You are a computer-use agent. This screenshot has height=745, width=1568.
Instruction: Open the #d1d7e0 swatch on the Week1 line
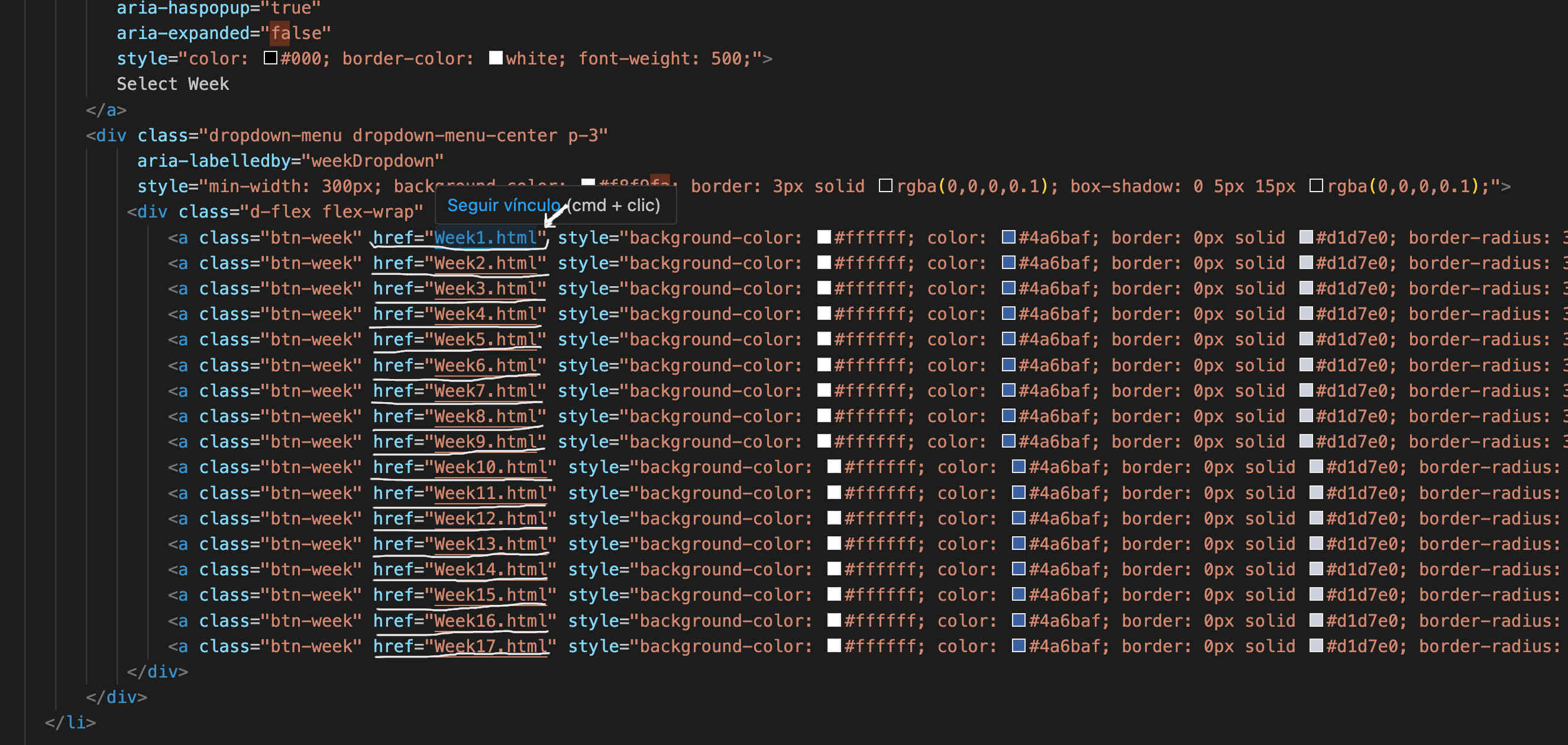1305,237
